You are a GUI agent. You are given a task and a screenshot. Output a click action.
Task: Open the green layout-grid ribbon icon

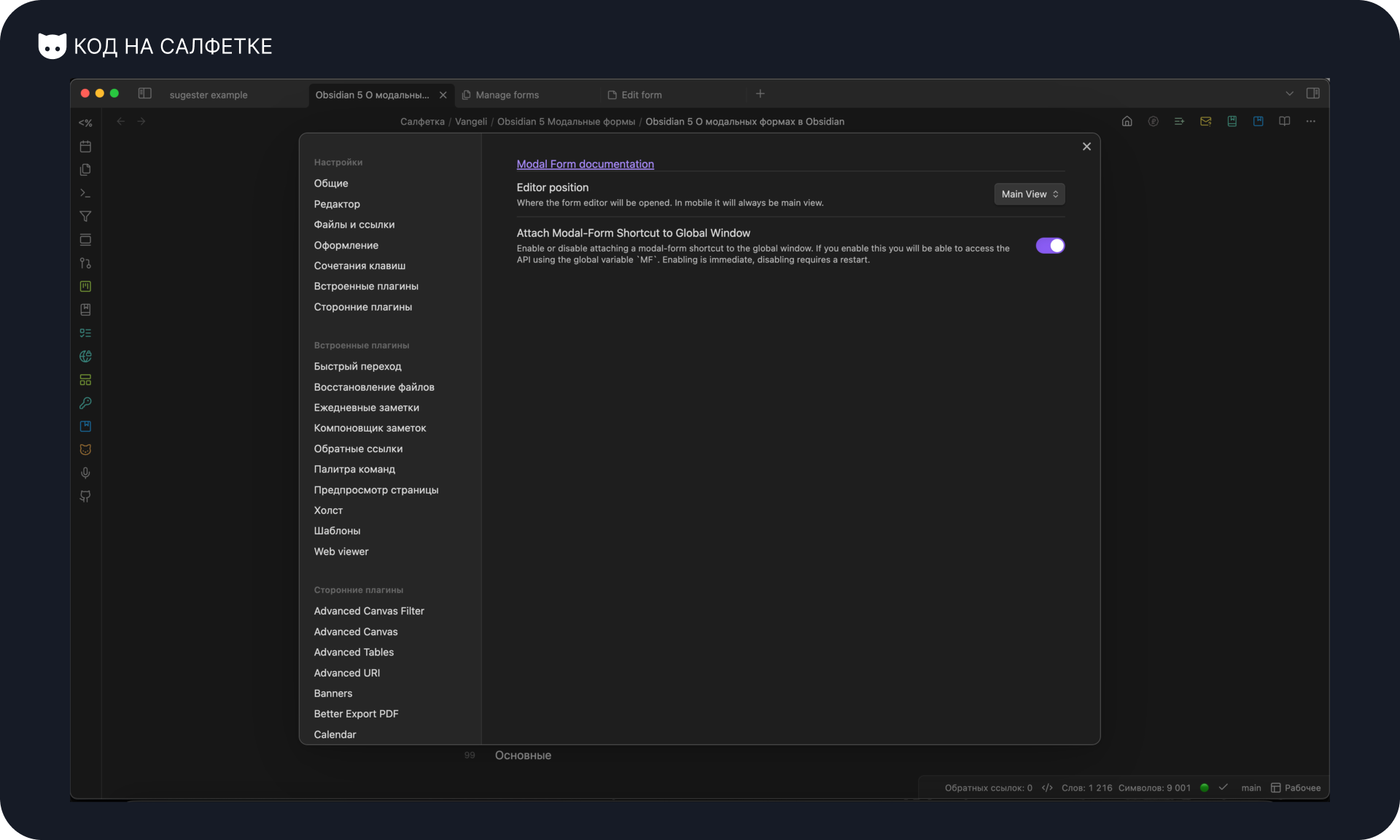(x=85, y=380)
